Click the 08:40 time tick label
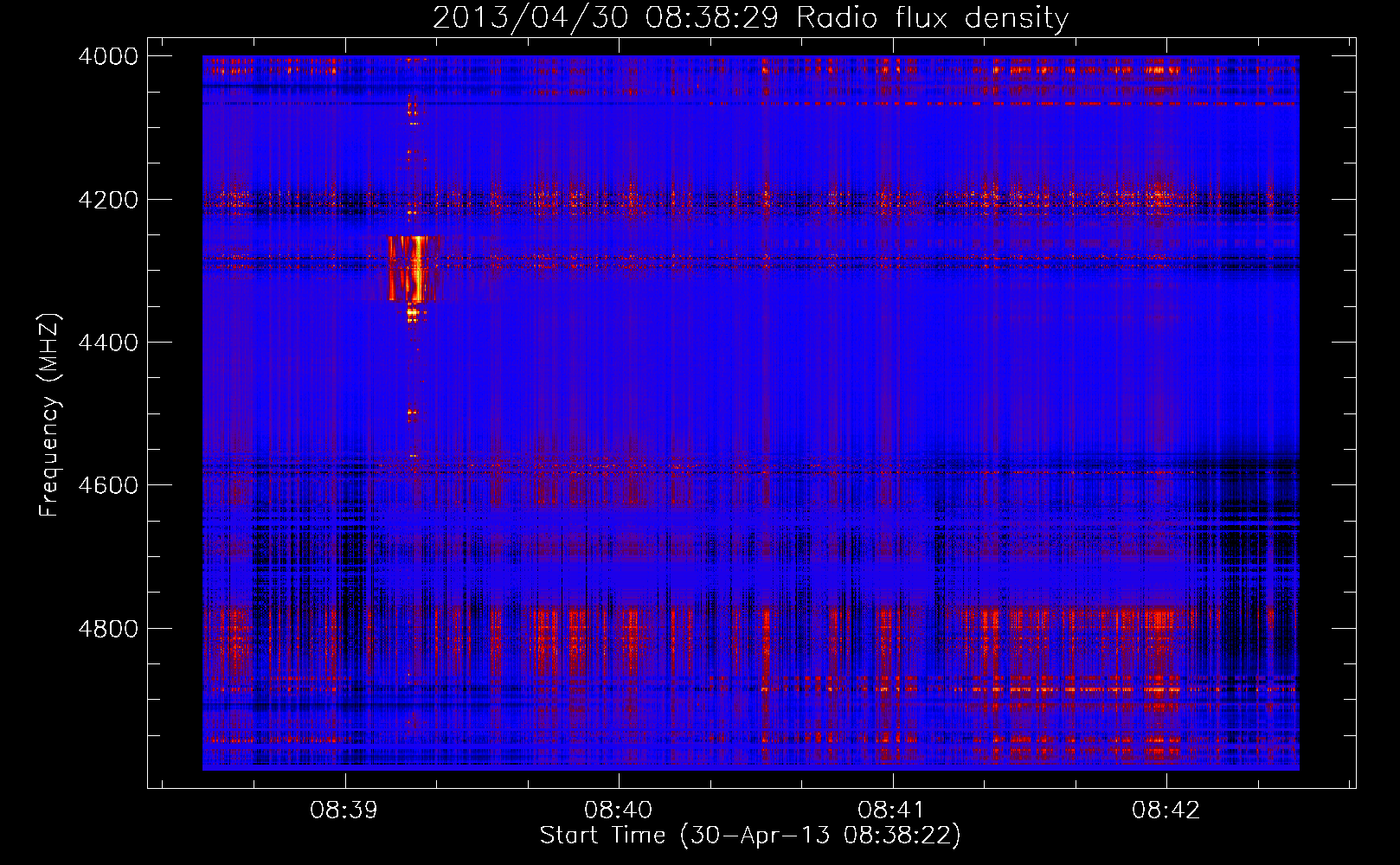The image size is (1400, 865). point(618,811)
